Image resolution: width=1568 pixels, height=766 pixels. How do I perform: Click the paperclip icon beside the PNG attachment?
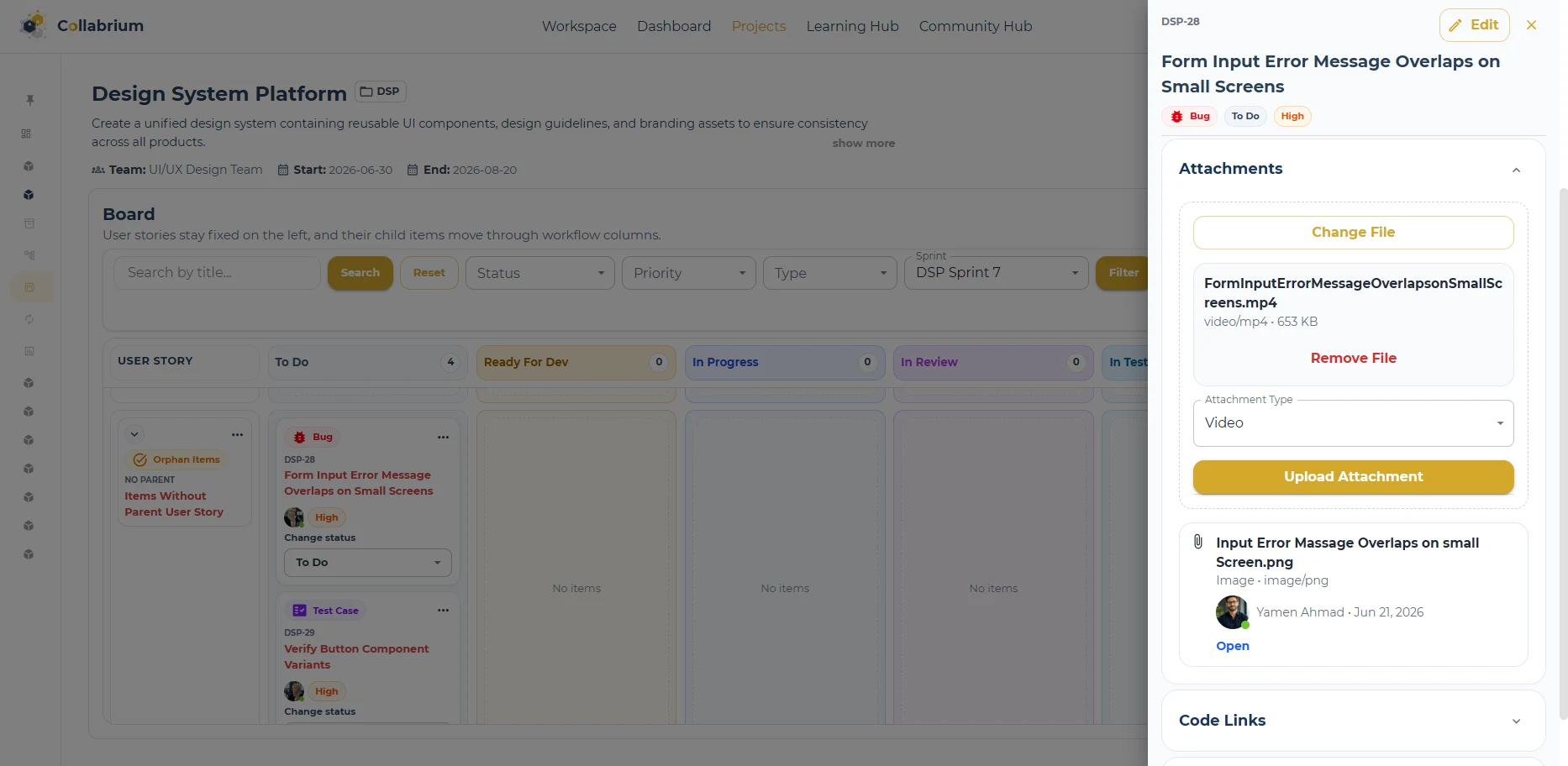coord(1198,542)
